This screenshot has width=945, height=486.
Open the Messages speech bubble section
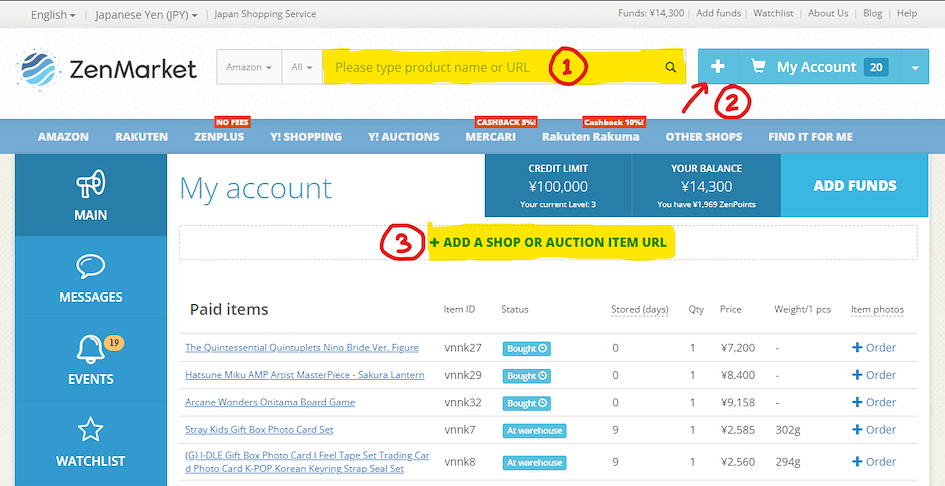pos(90,277)
